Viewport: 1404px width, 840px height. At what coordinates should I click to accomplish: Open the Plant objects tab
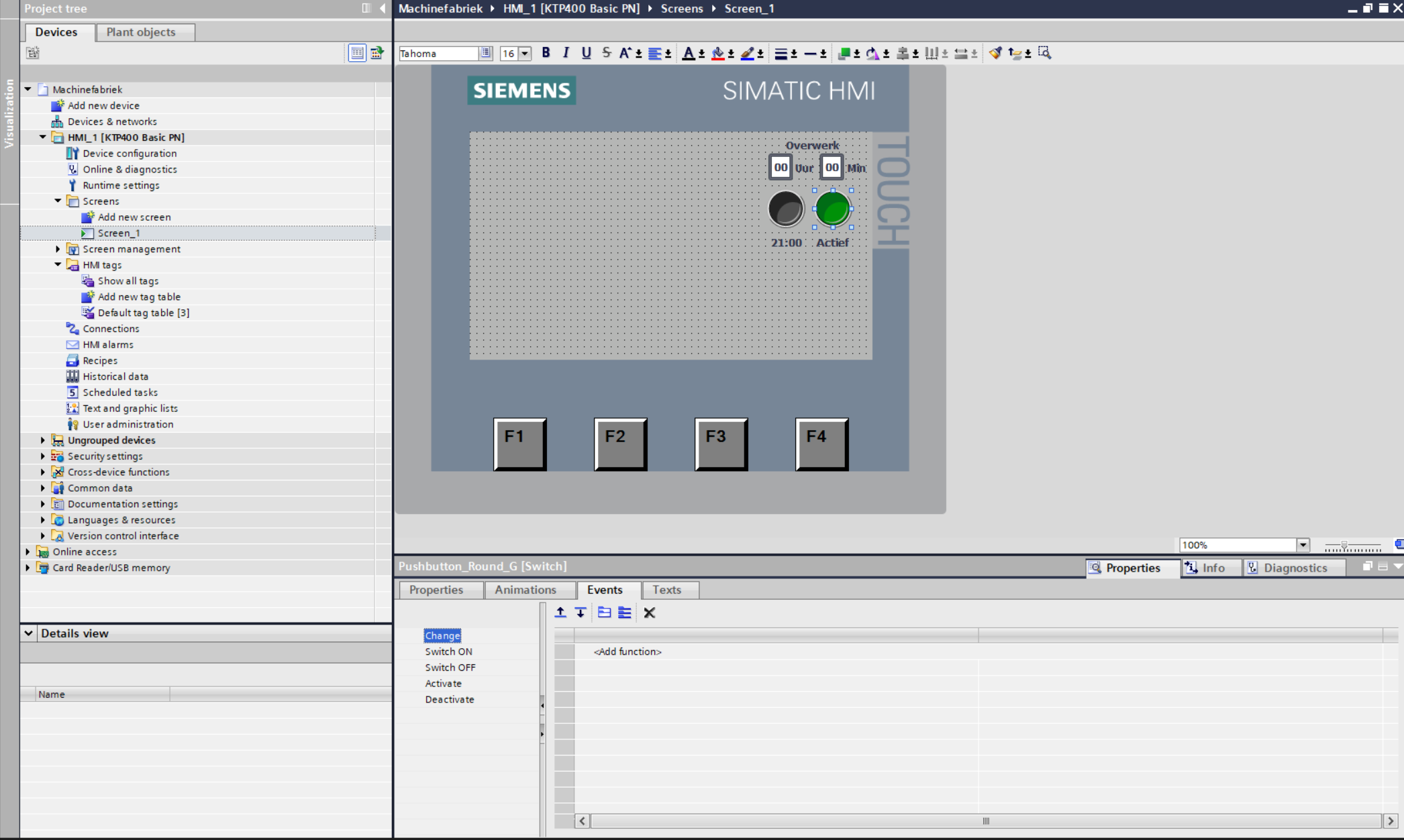point(141,32)
